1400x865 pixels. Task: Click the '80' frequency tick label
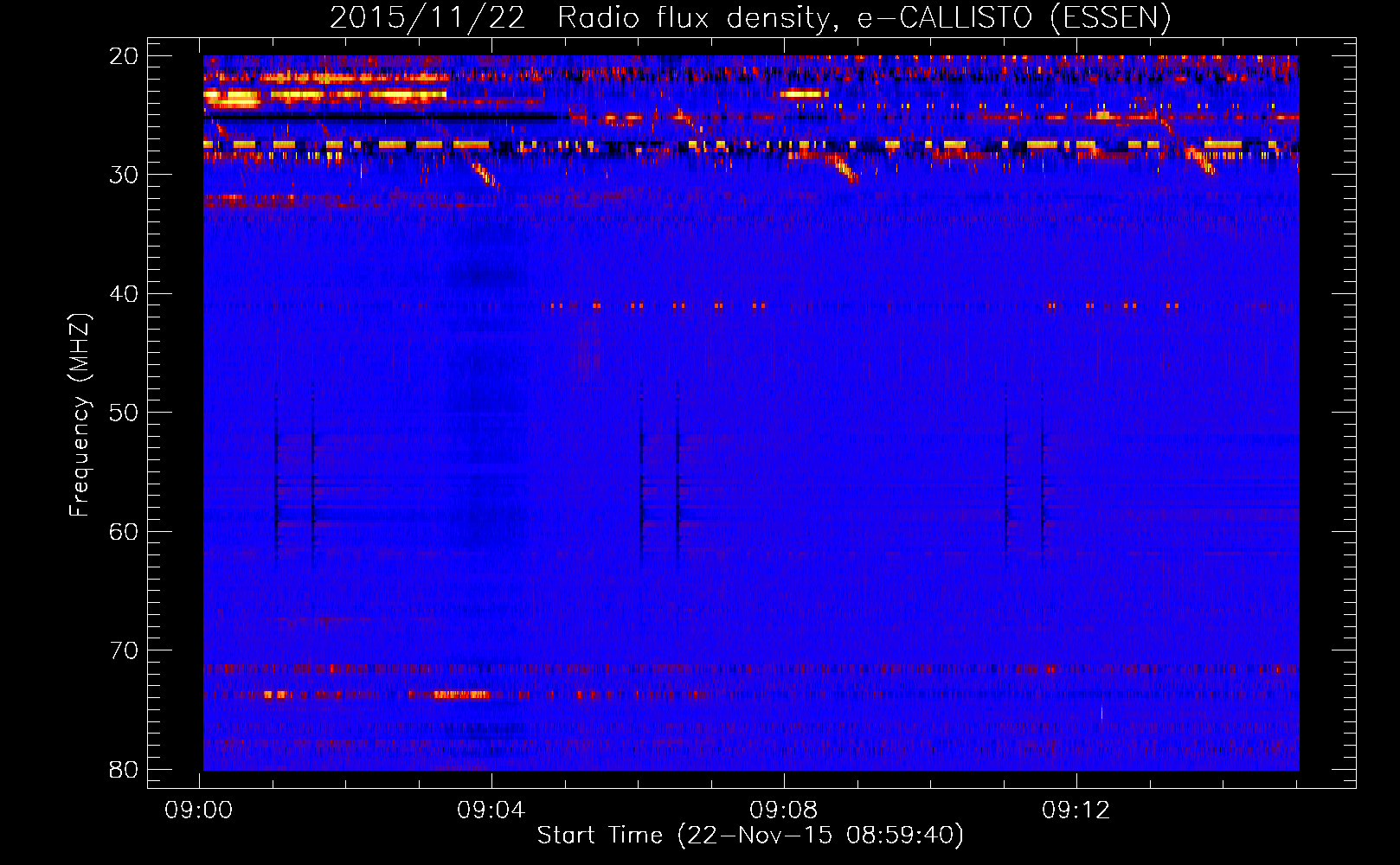[x=125, y=769]
